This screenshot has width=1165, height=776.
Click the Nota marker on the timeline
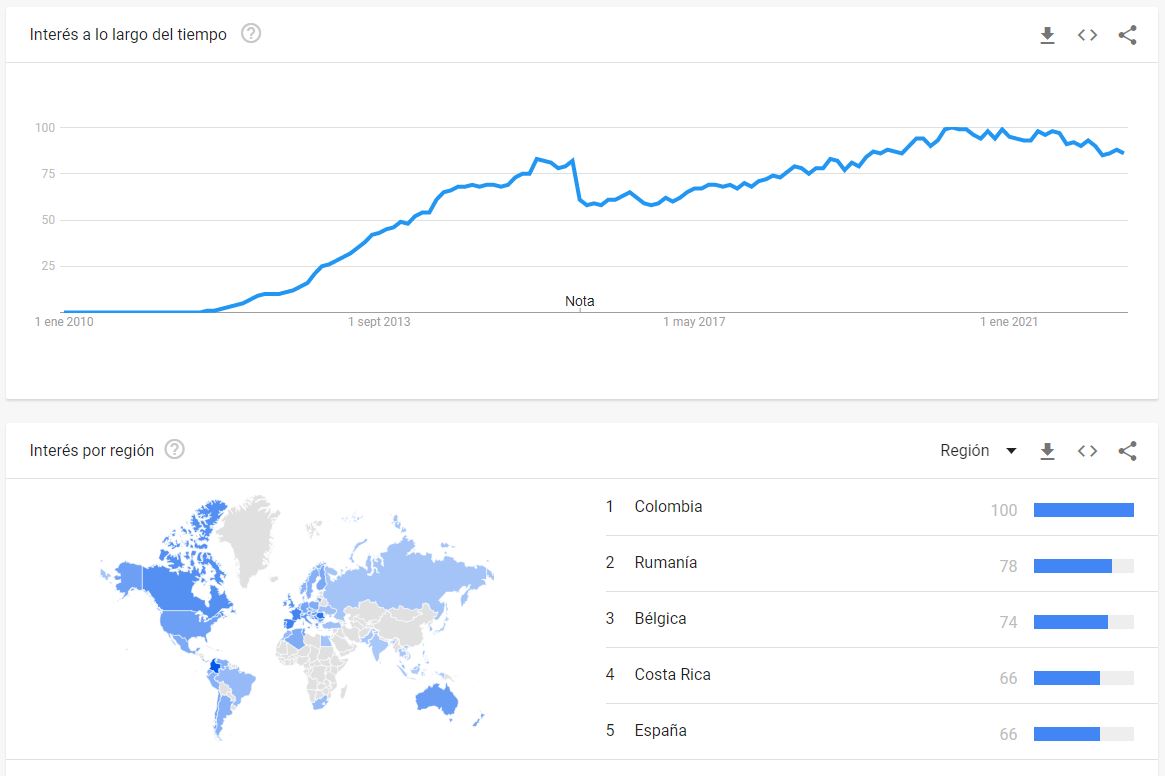(580, 301)
